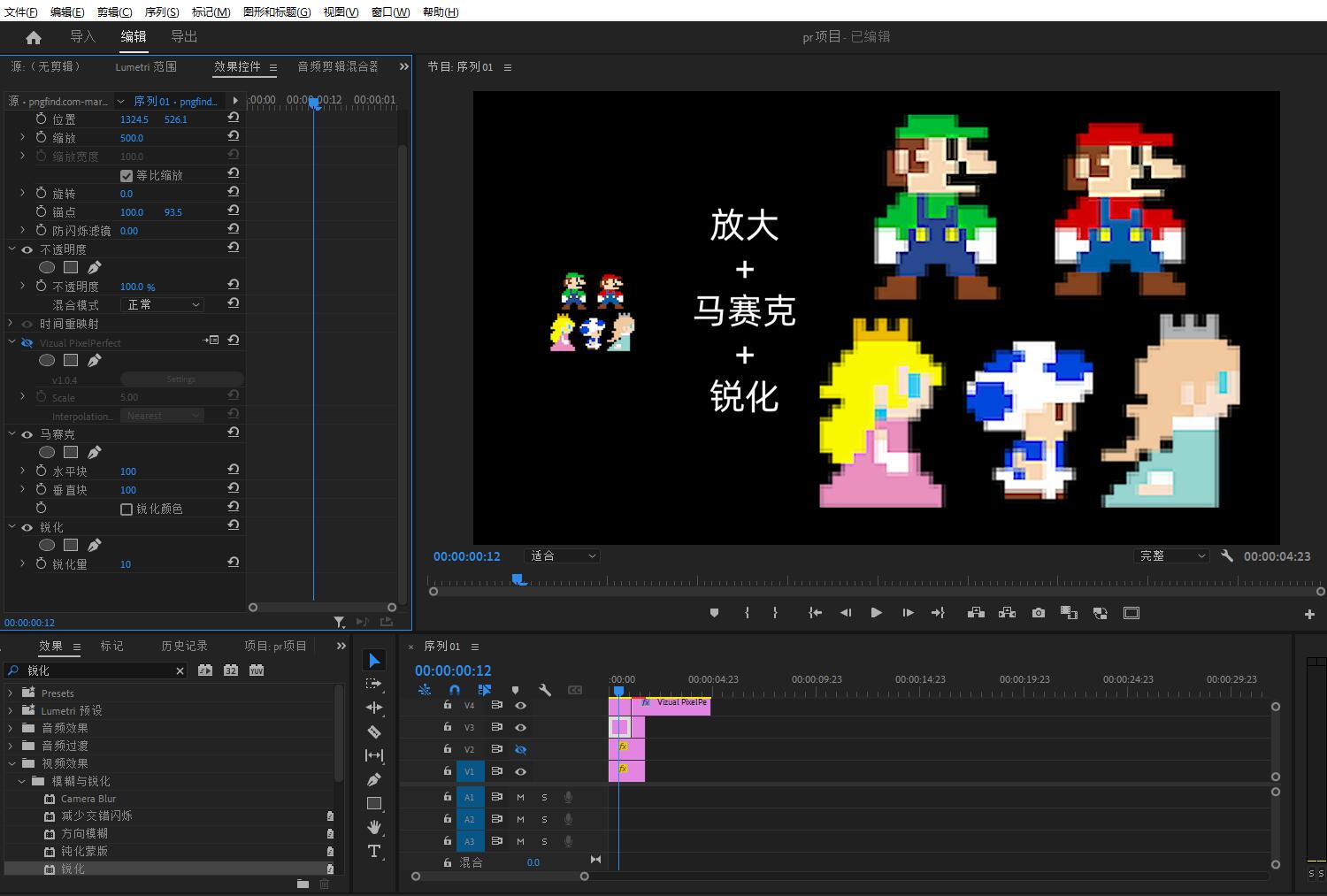Play the sequence in the program monitor

[876, 613]
